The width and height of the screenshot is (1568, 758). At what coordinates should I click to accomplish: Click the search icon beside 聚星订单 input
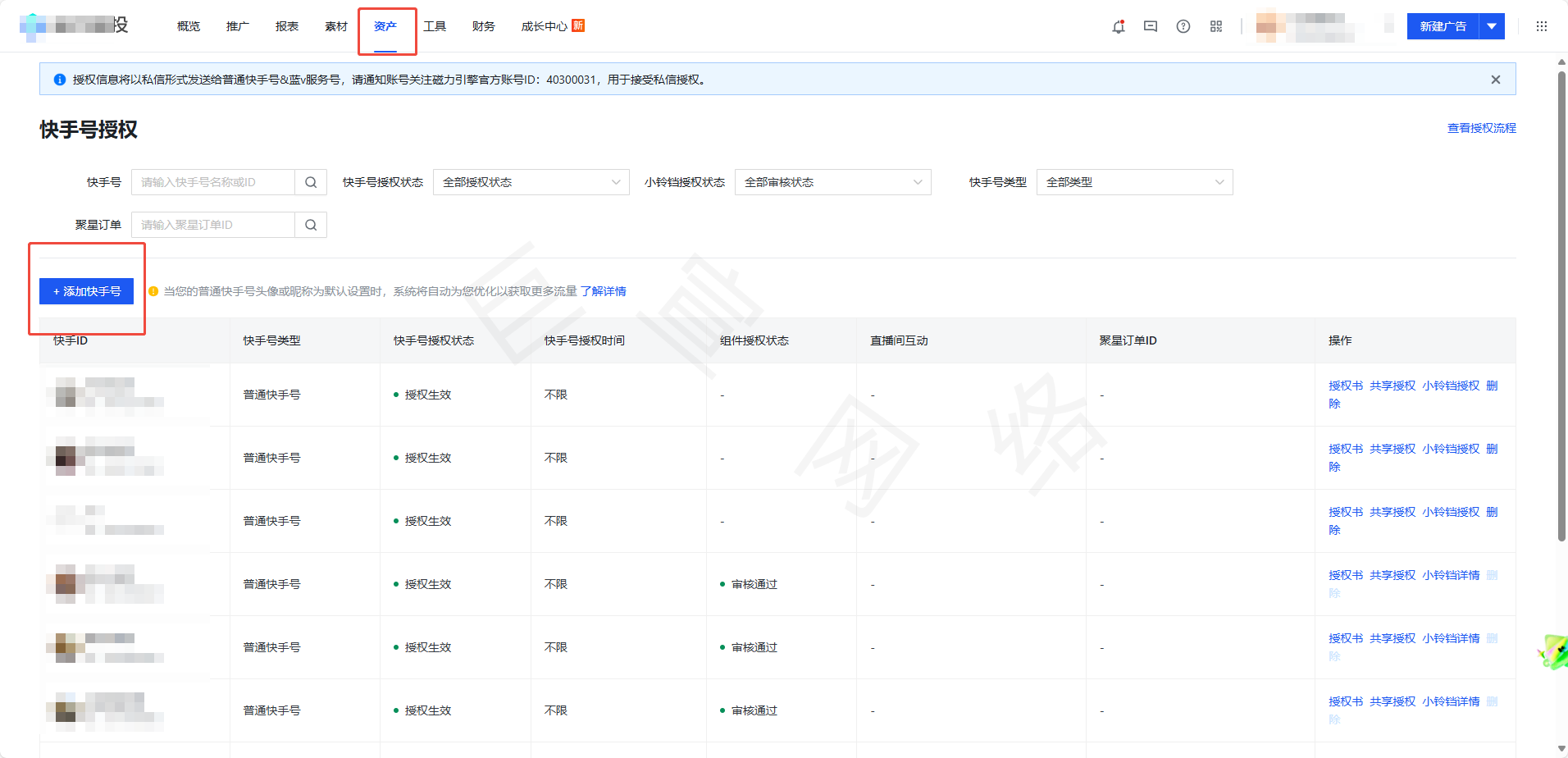pos(311,225)
